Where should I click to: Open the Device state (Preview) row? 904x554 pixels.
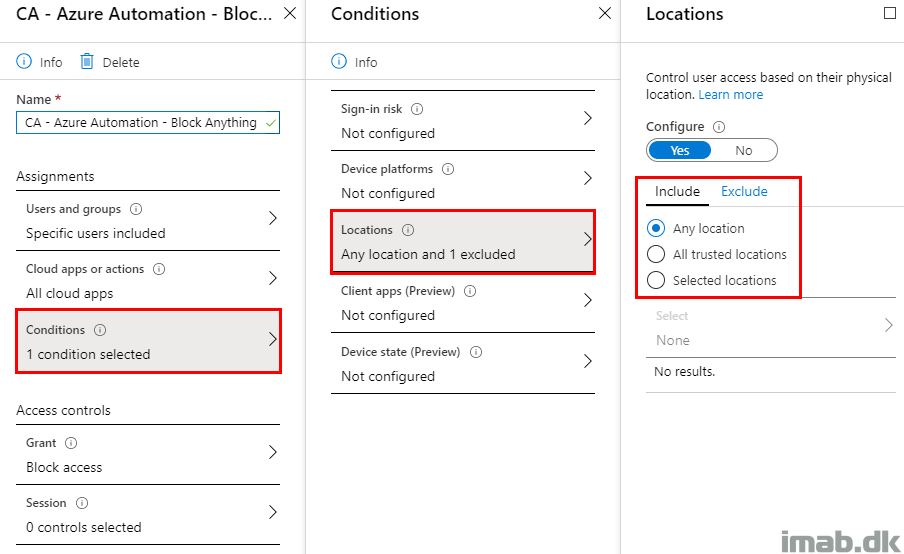(x=463, y=364)
